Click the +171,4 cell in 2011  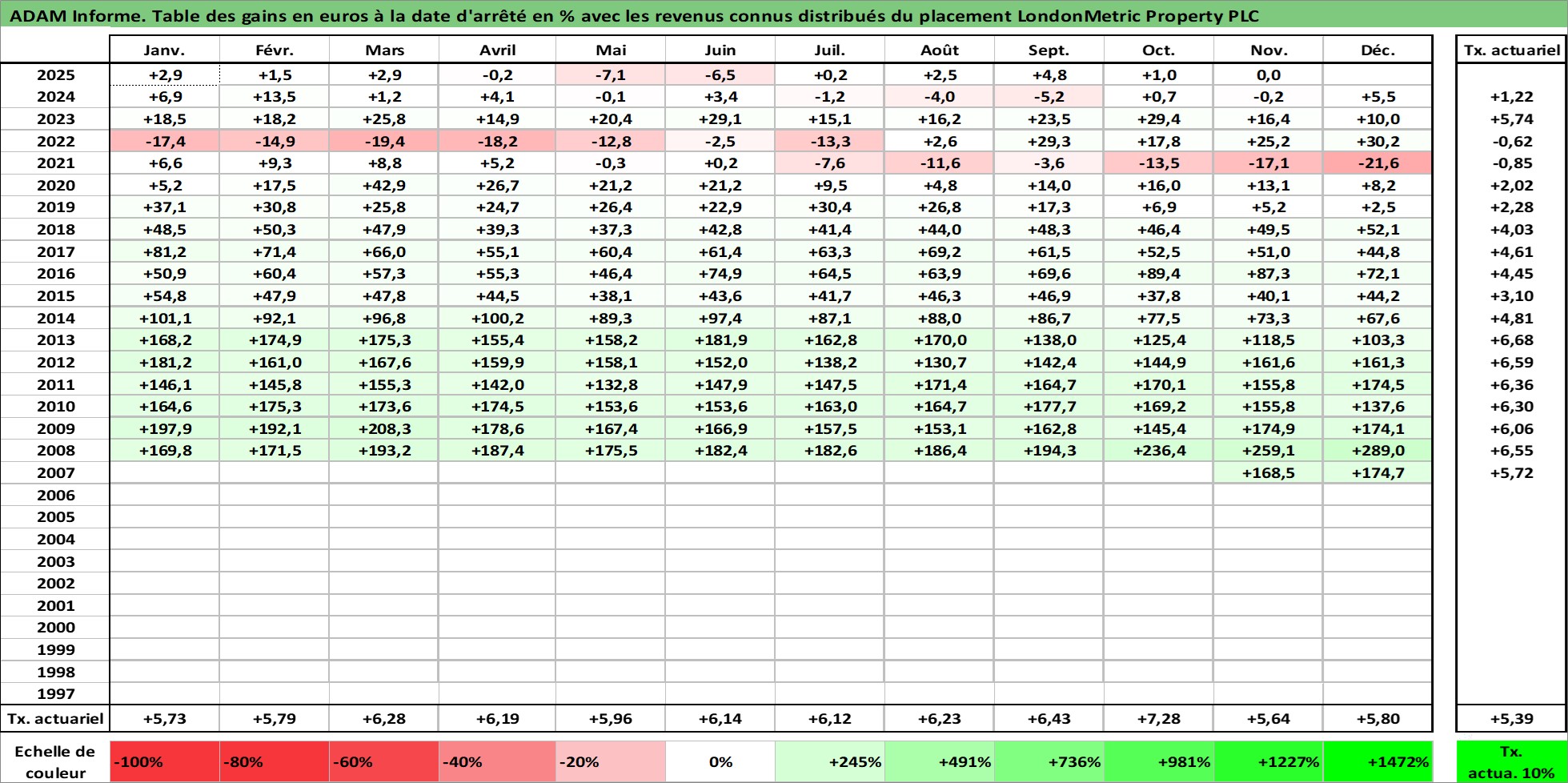[x=940, y=384]
